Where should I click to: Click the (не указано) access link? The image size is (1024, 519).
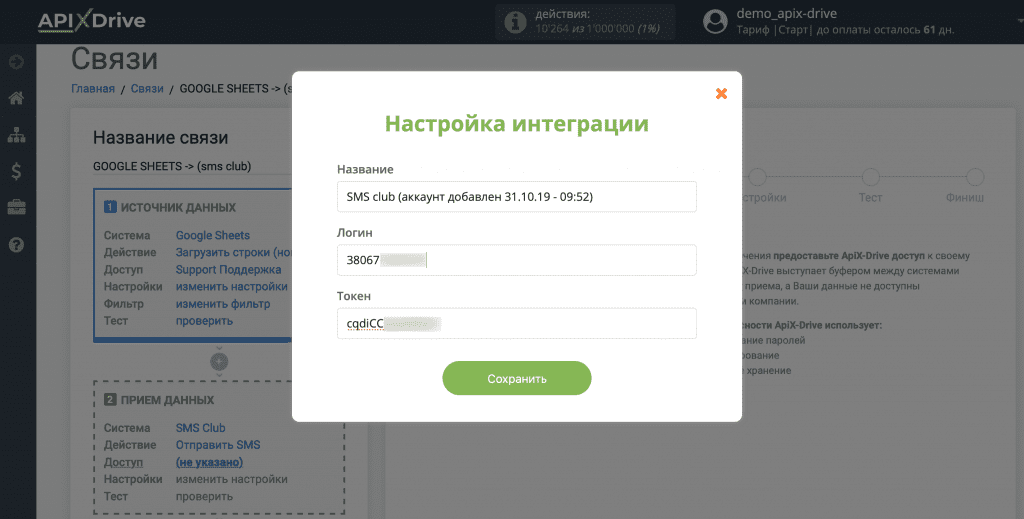pyautogui.click(x=209, y=462)
